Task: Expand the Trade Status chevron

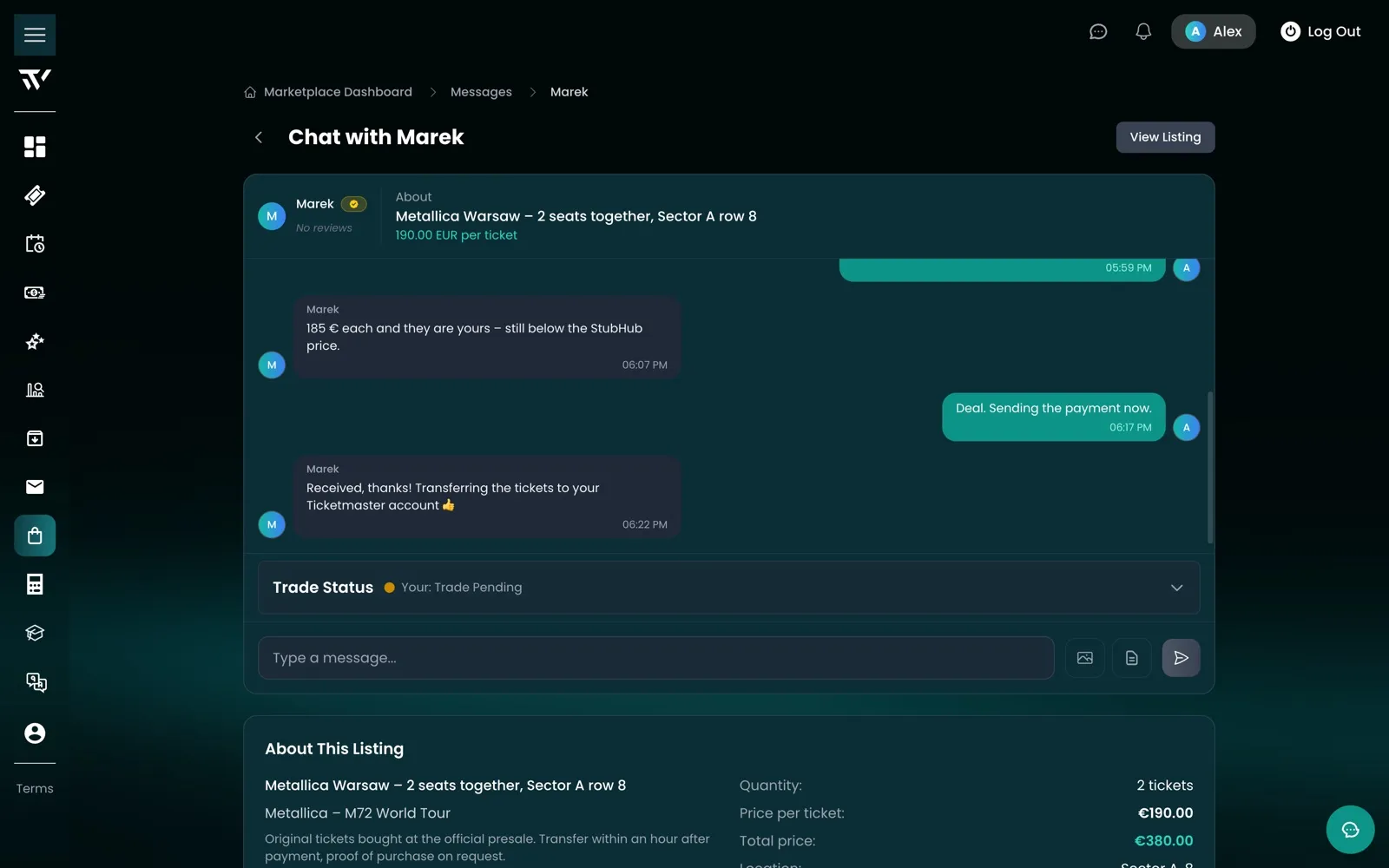Action: coord(1176,588)
